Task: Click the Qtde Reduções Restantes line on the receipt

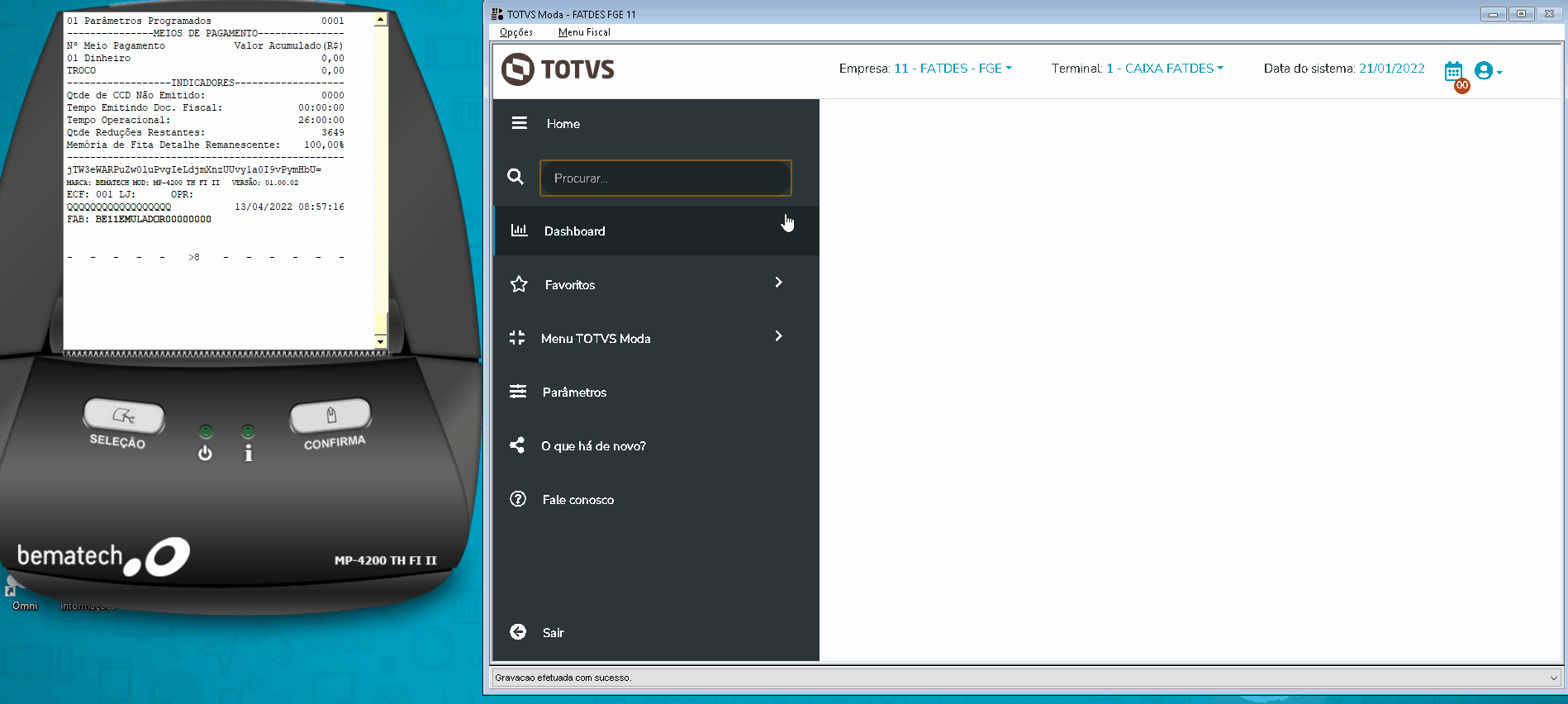Action: pyautogui.click(x=206, y=132)
